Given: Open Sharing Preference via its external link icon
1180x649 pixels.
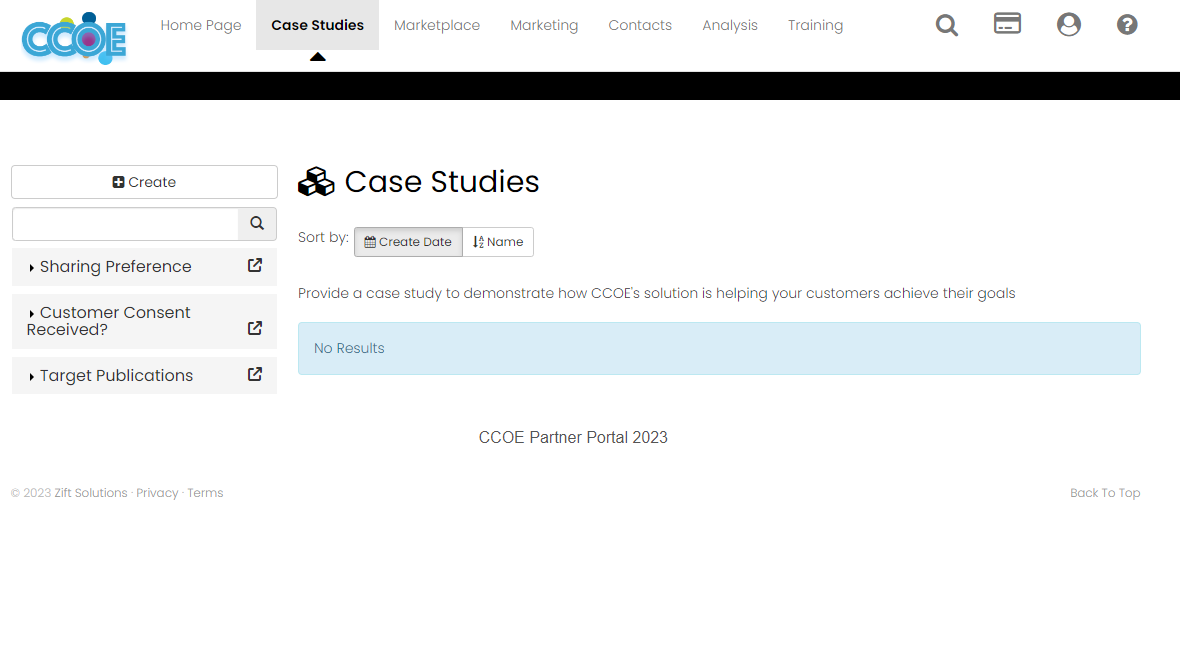Looking at the screenshot, I should (253, 266).
